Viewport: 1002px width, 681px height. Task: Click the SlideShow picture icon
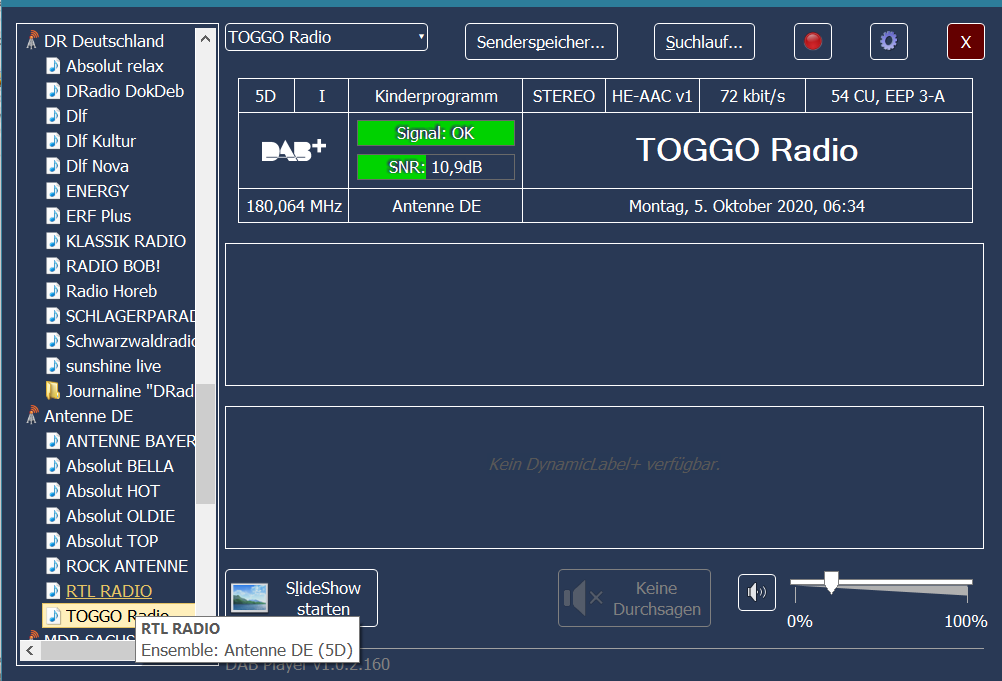[x=249, y=598]
